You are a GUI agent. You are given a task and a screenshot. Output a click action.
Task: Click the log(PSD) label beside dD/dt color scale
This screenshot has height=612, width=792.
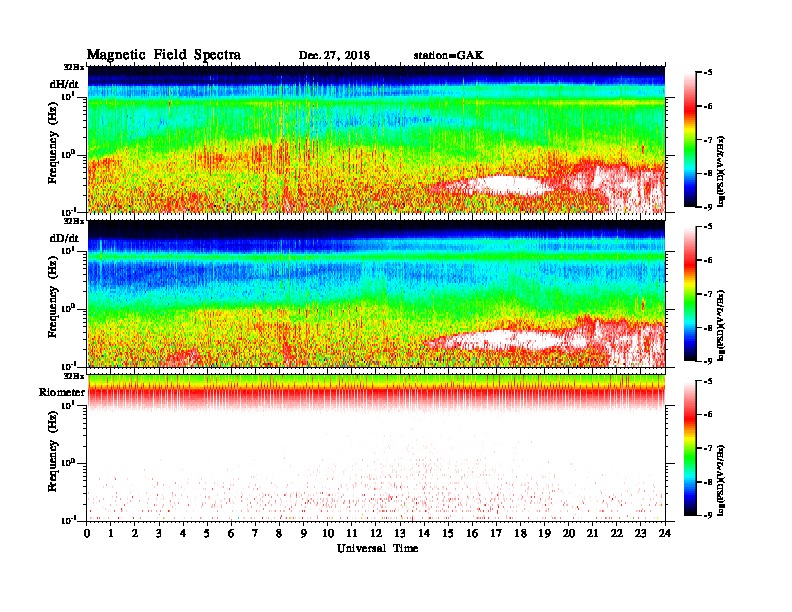click(721, 326)
